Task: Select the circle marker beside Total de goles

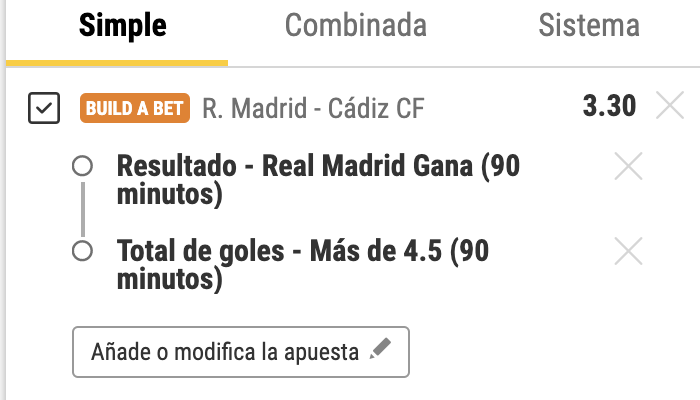Action: click(82, 251)
